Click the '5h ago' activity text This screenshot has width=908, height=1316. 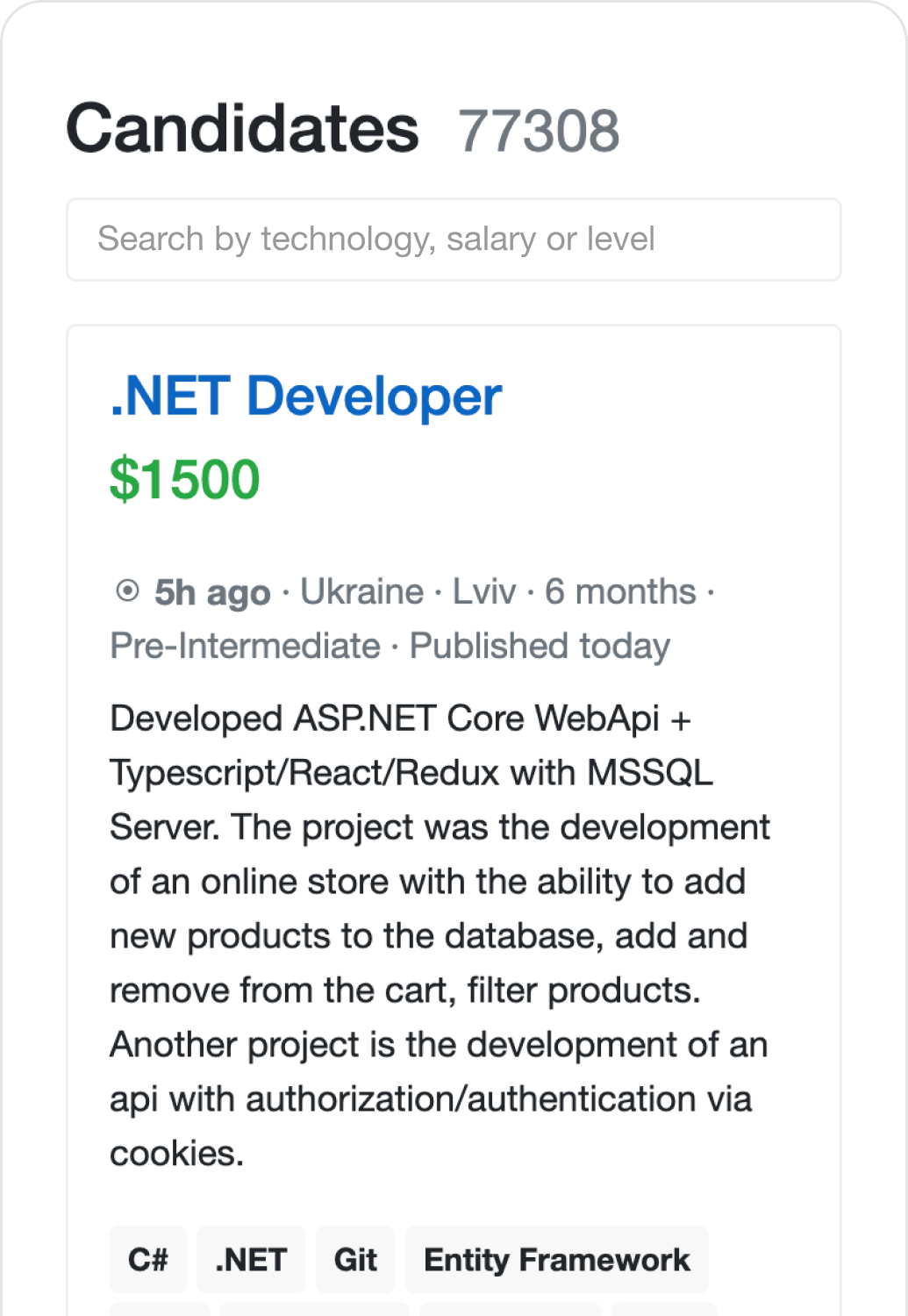coord(212,593)
